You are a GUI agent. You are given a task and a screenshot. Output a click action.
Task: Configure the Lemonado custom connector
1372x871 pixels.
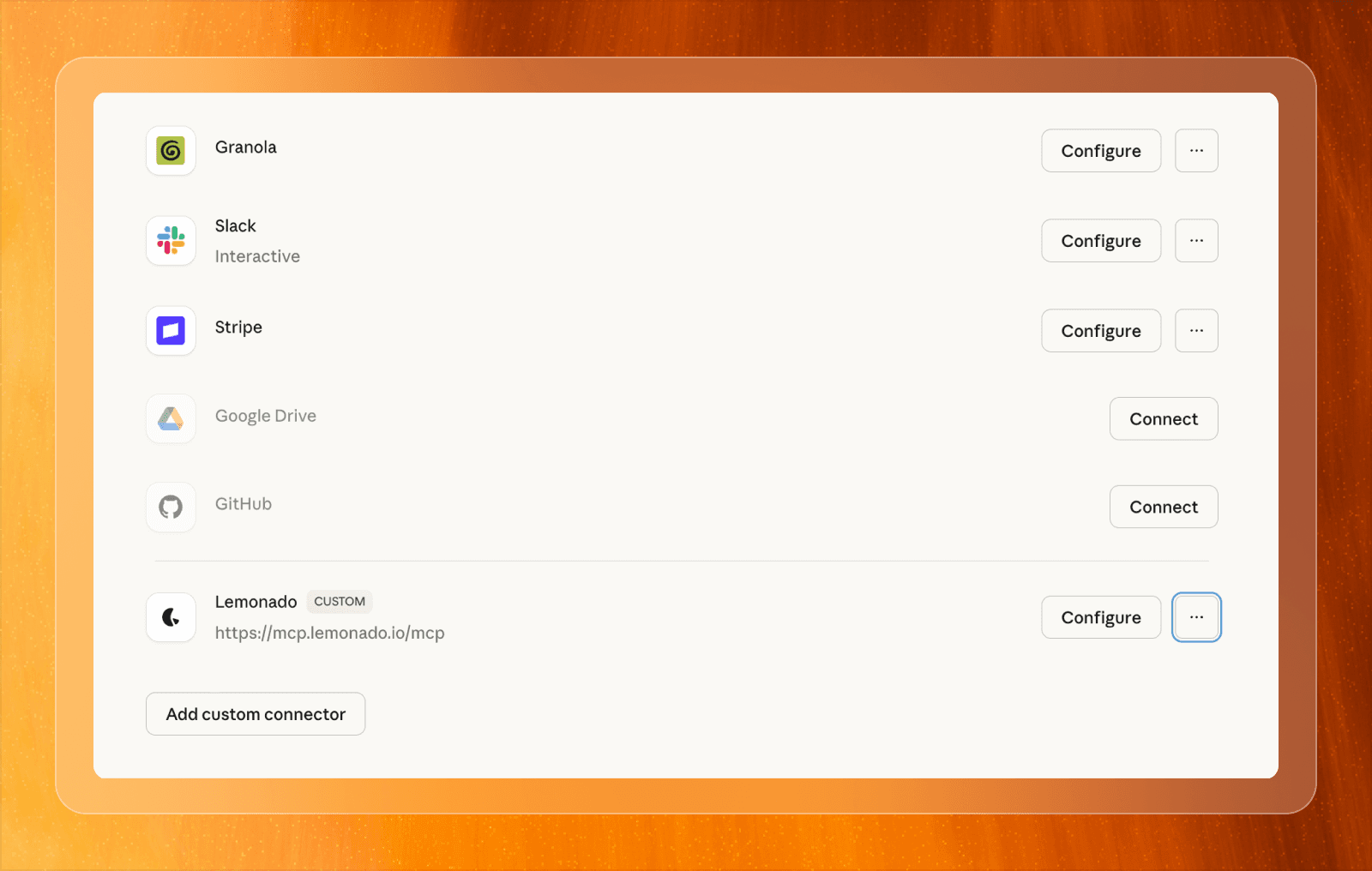pyautogui.click(x=1101, y=617)
